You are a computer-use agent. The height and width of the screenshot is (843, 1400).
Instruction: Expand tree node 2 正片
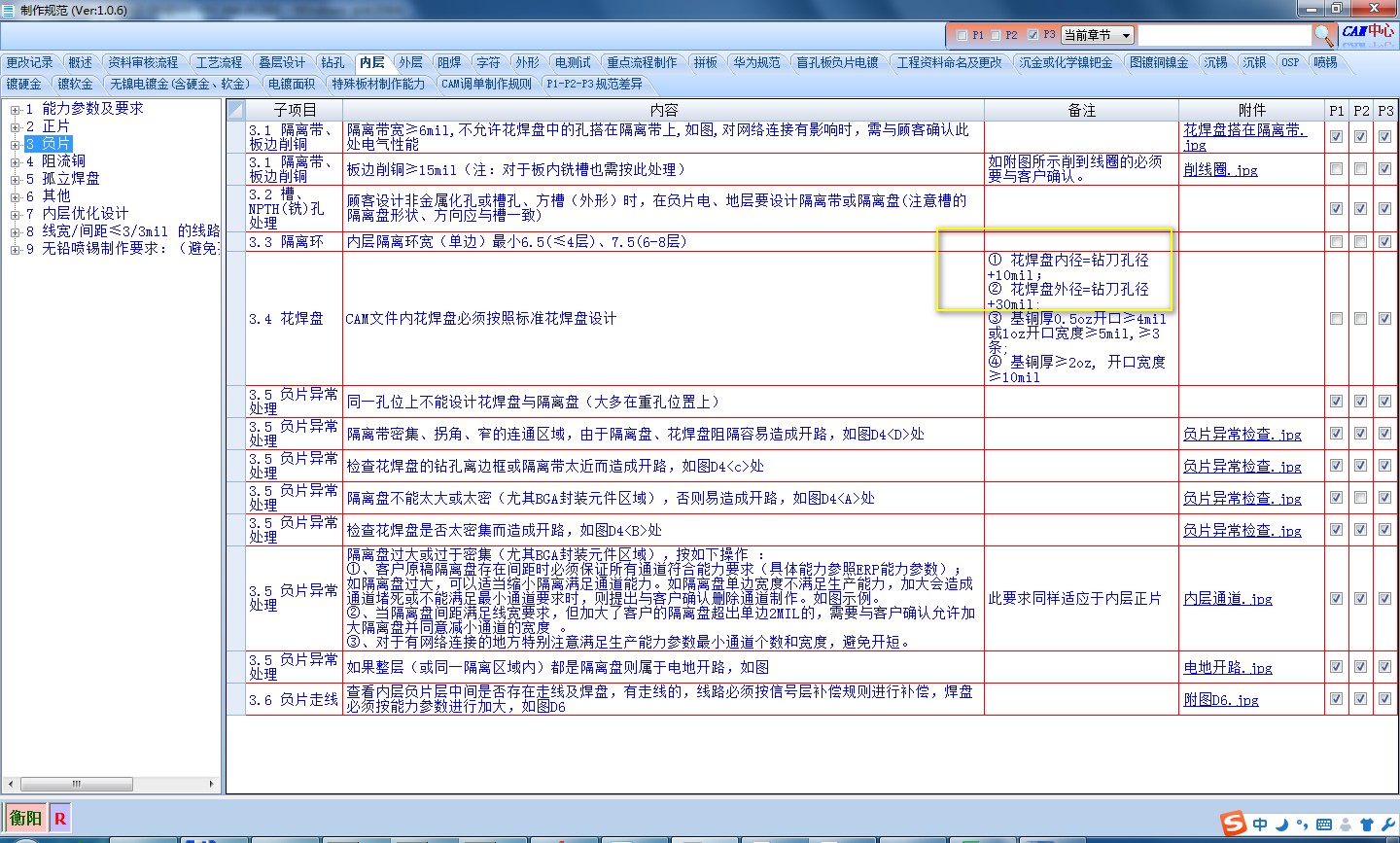point(16,126)
